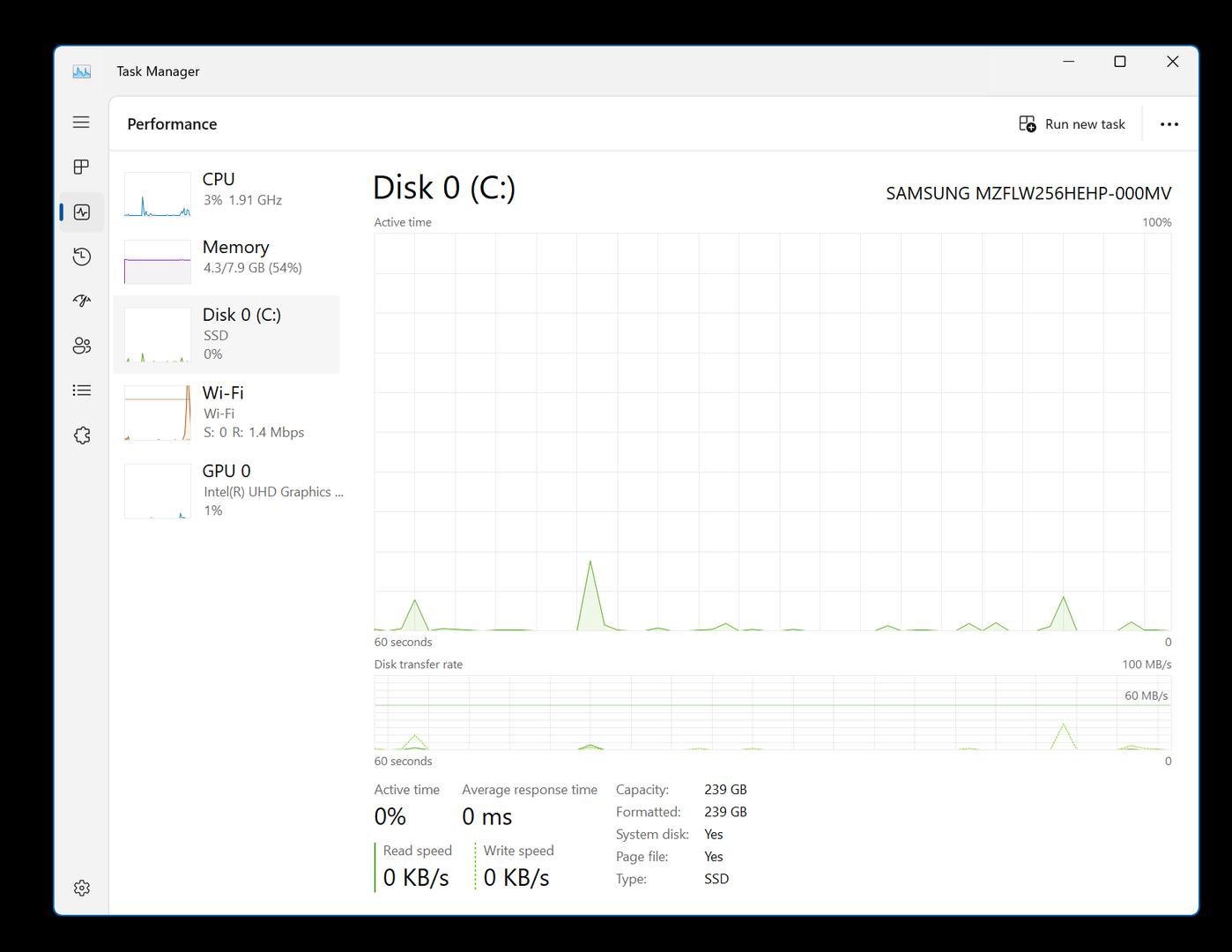Select the Performance page icon
The width and height of the screenshot is (1232, 952).
pos(81,212)
